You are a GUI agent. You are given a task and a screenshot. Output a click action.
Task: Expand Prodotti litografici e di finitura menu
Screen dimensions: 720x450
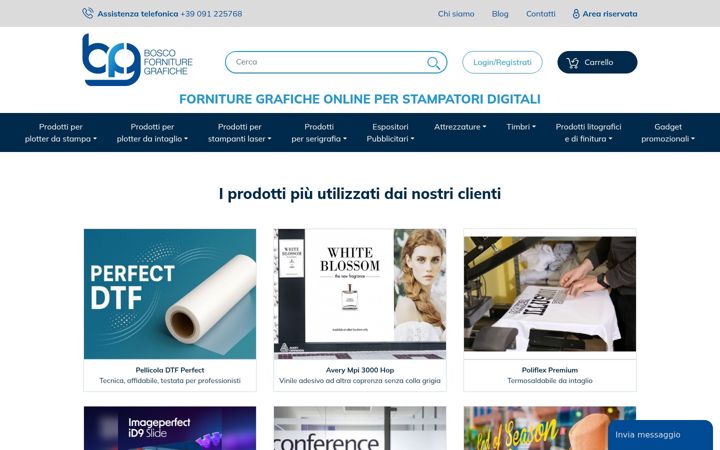tap(588, 133)
